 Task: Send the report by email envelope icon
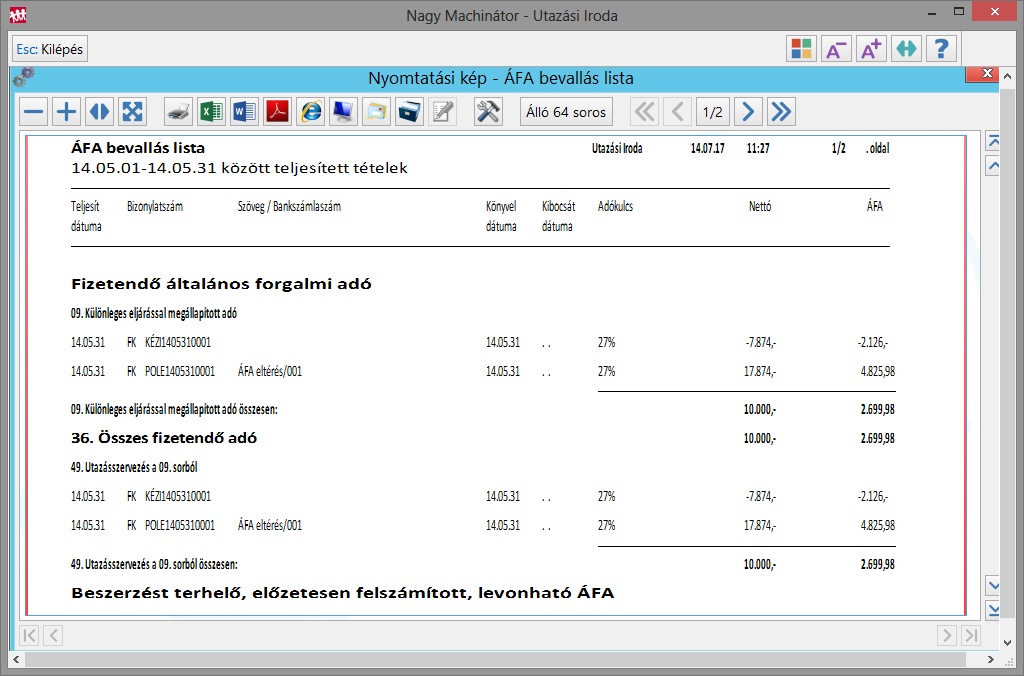tap(377, 112)
